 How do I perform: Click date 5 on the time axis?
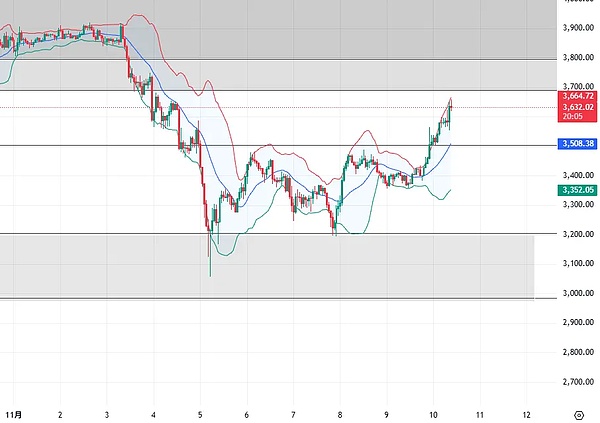click(200, 412)
